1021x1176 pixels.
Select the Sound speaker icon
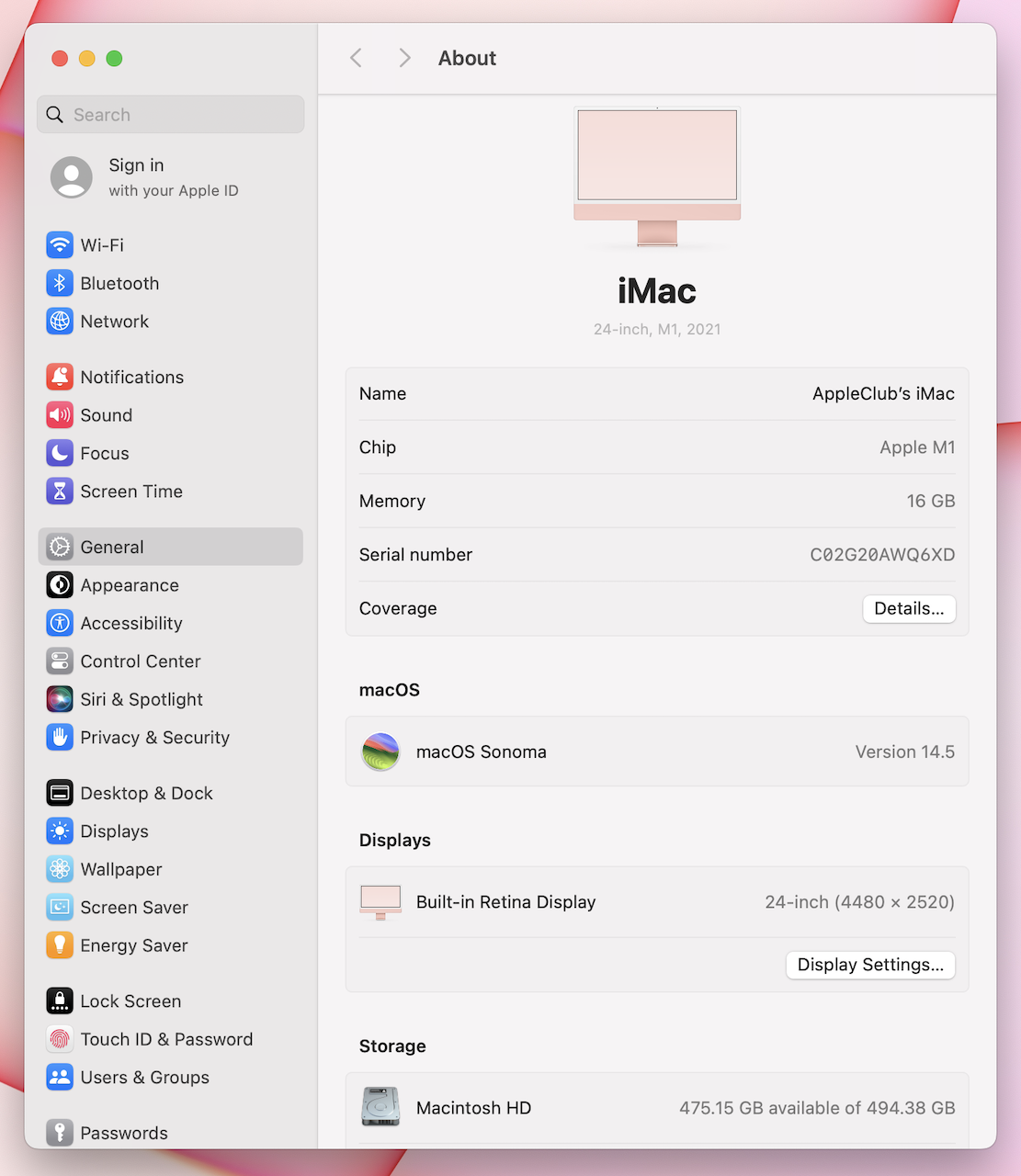pos(60,415)
